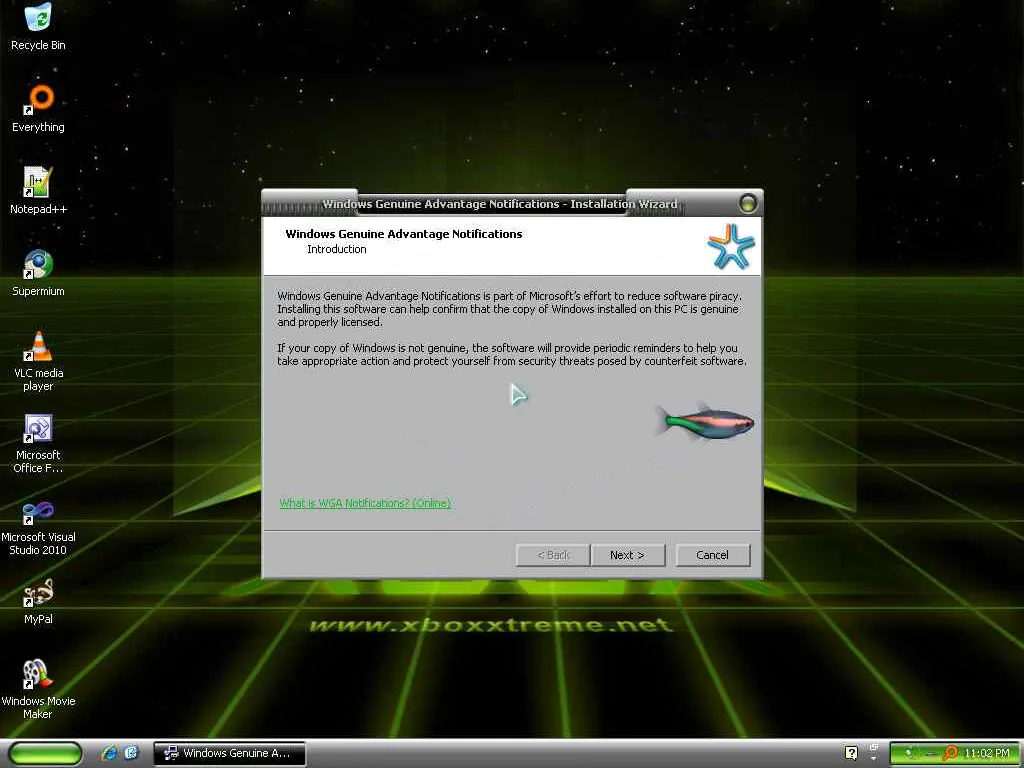Click the Next button in wizard
The image size is (1024, 768).
(x=628, y=555)
